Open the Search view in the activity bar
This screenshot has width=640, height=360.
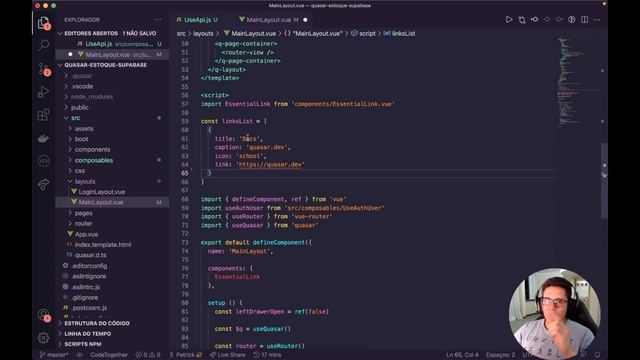[x=44, y=45]
